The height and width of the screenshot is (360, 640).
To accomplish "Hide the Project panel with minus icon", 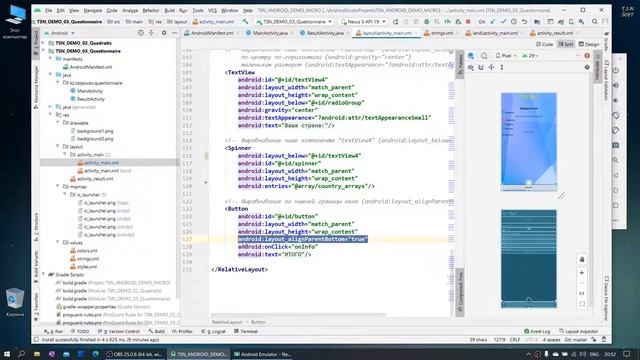I will click(x=174, y=33).
